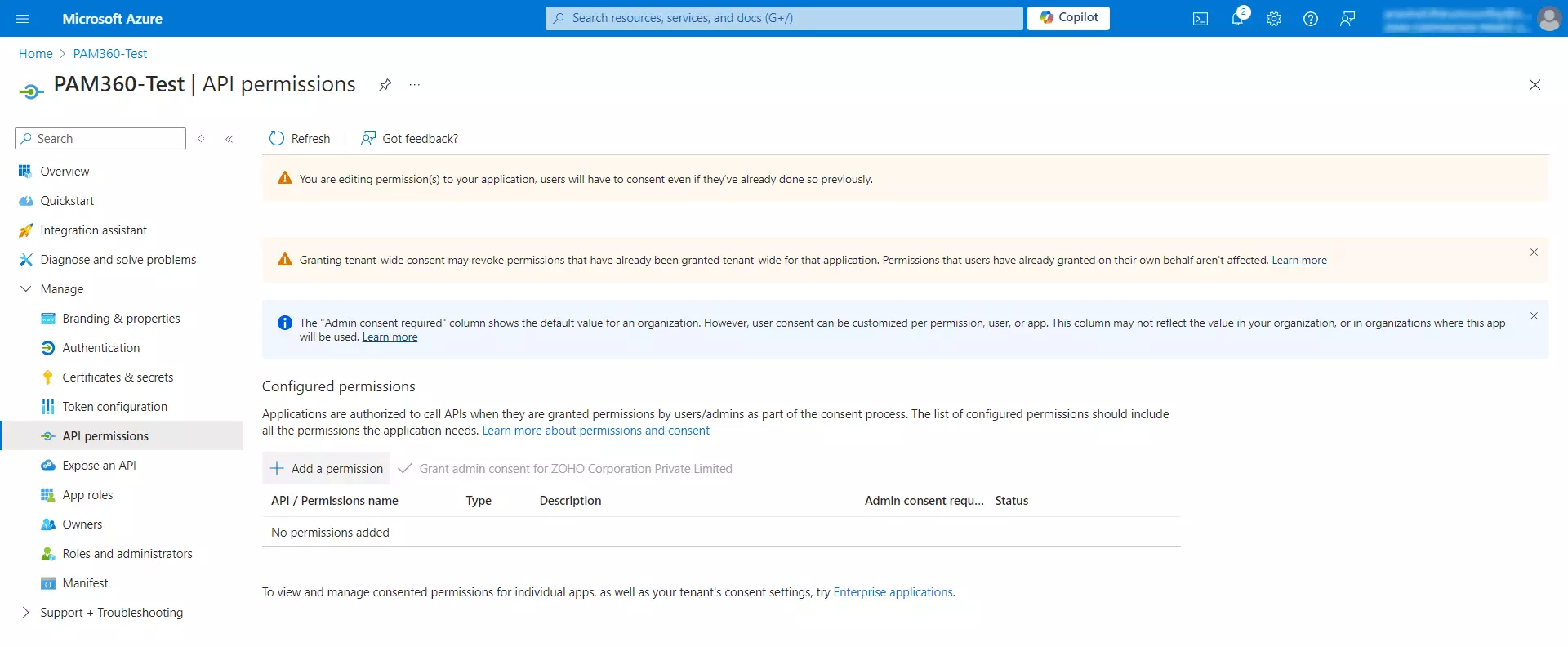Click the Type column header
Viewport: 1568px width, 647px height.
[x=479, y=501]
